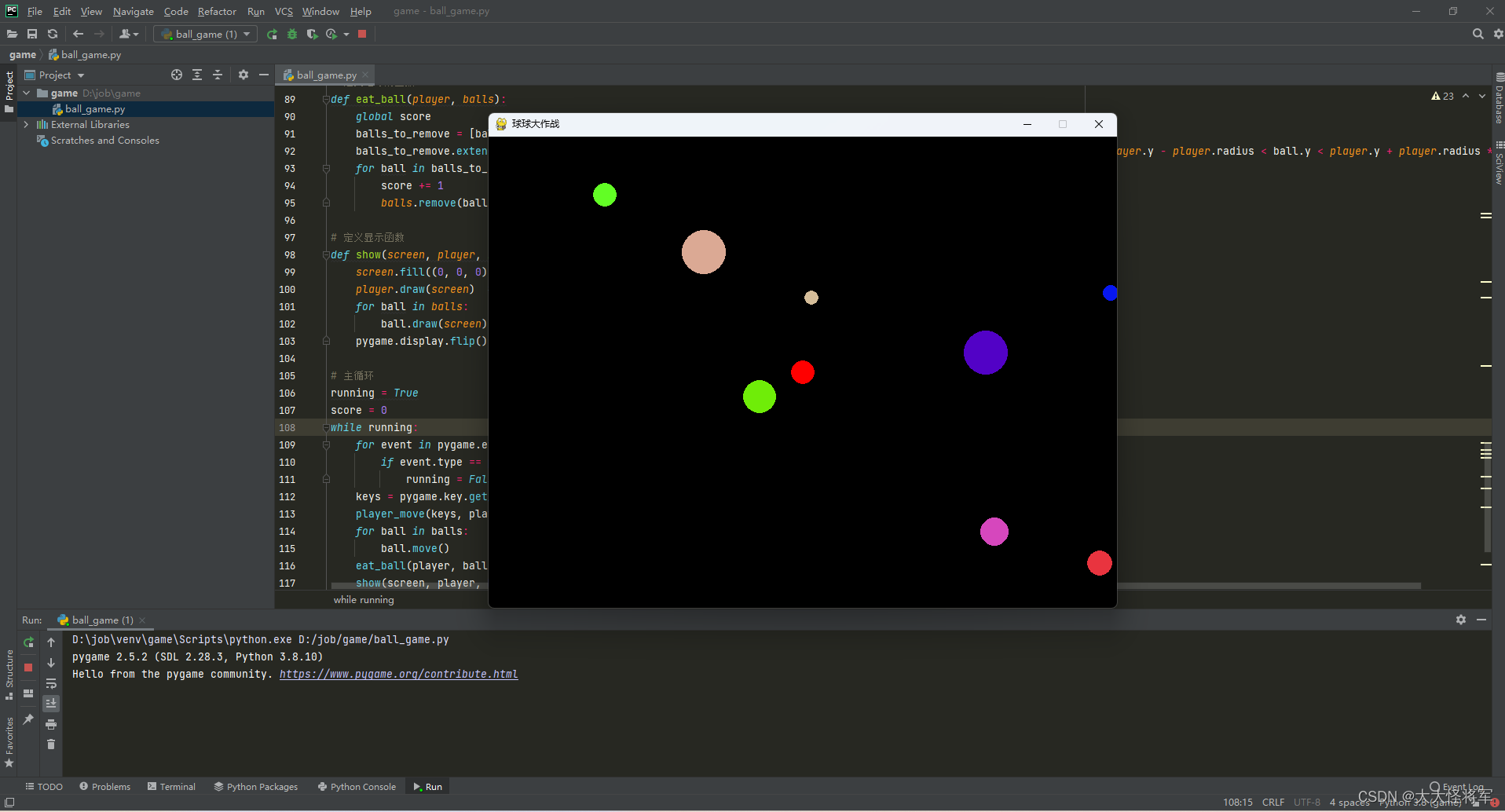Click the editor horizontal scrollbar

(876, 585)
